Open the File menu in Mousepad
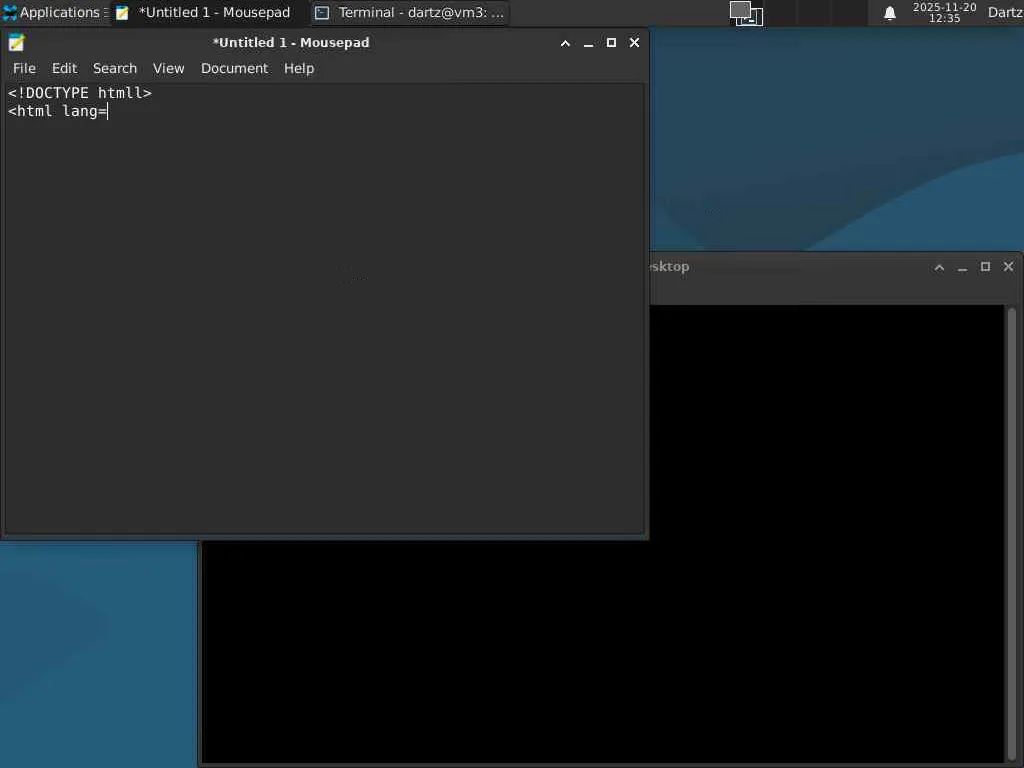The image size is (1024, 768). 24,69
